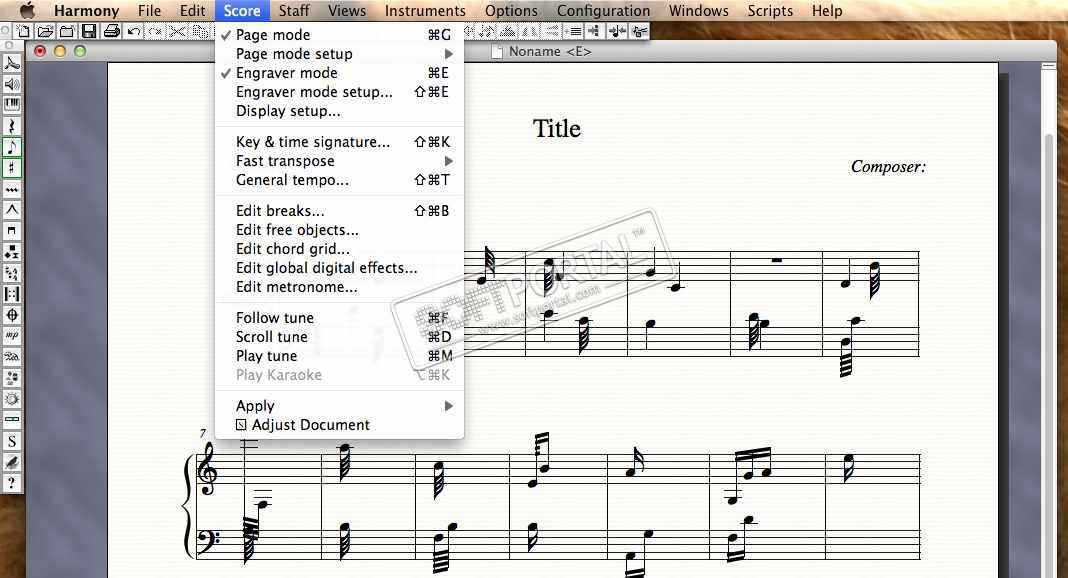Select the eighth note palette tool
This screenshot has width=1068, height=578.
click(x=12, y=147)
